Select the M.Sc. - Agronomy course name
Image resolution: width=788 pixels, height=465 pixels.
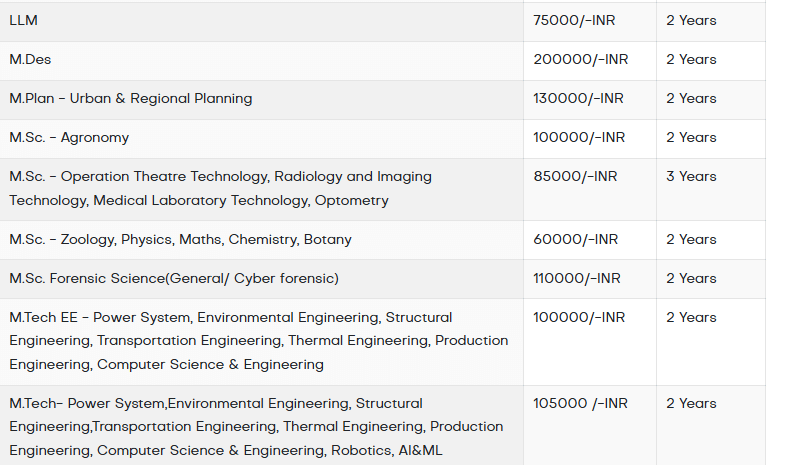coord(69,137)
